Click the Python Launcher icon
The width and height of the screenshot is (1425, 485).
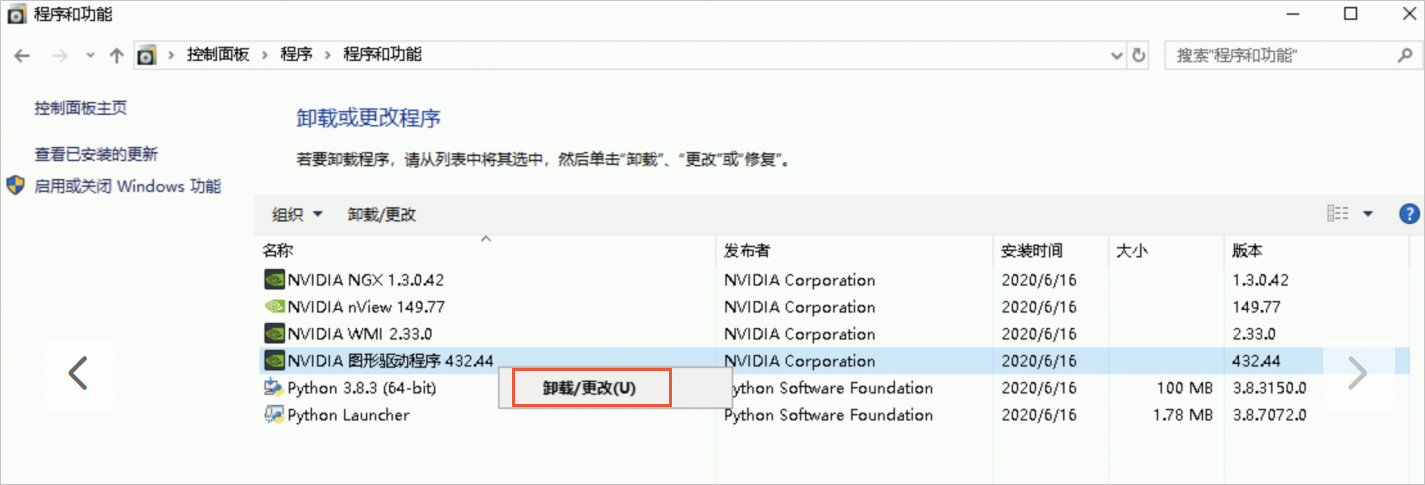tap(274, 415)
